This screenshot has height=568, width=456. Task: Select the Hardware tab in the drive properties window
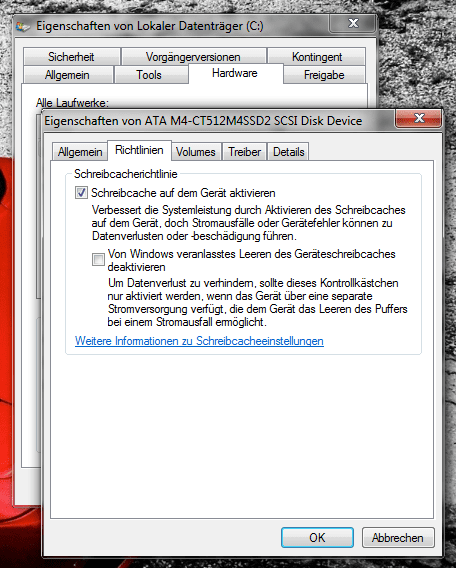click(x=235, y=73)
